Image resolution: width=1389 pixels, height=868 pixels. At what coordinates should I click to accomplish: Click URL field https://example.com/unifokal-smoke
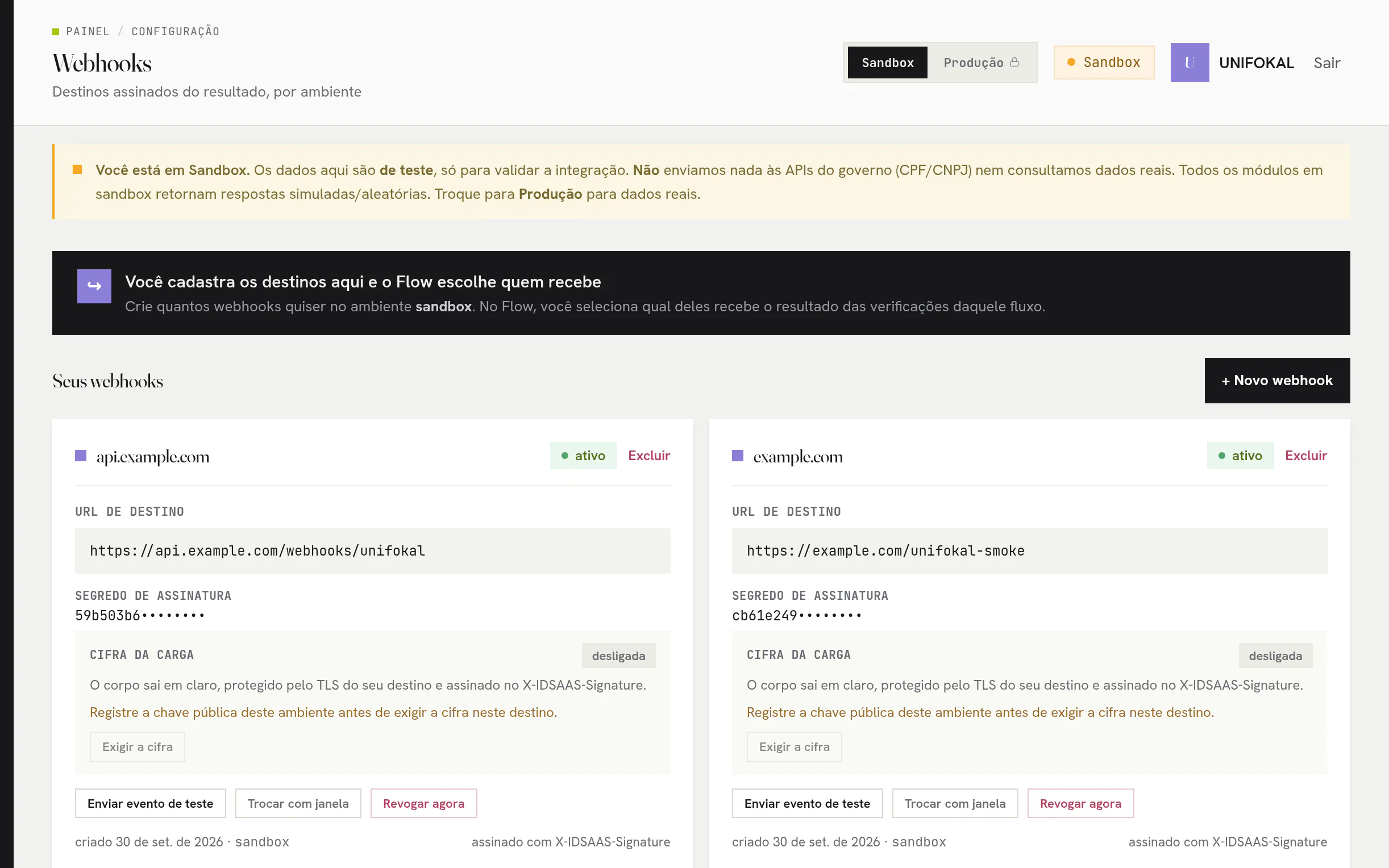pyautogui.click(x=1030, y=550)
